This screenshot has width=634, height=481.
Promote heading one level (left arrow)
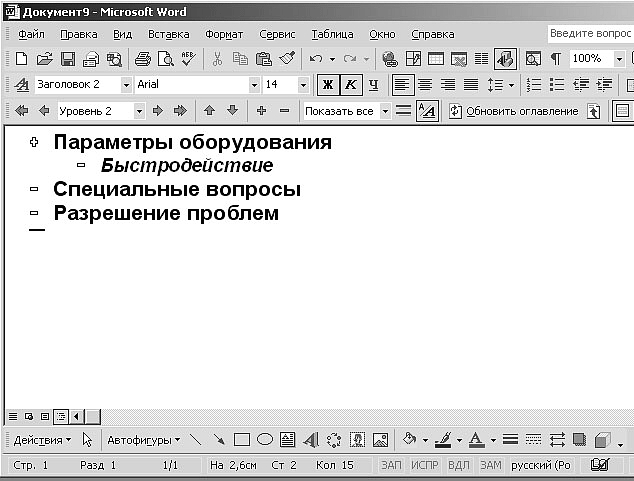tap(44, 110)
